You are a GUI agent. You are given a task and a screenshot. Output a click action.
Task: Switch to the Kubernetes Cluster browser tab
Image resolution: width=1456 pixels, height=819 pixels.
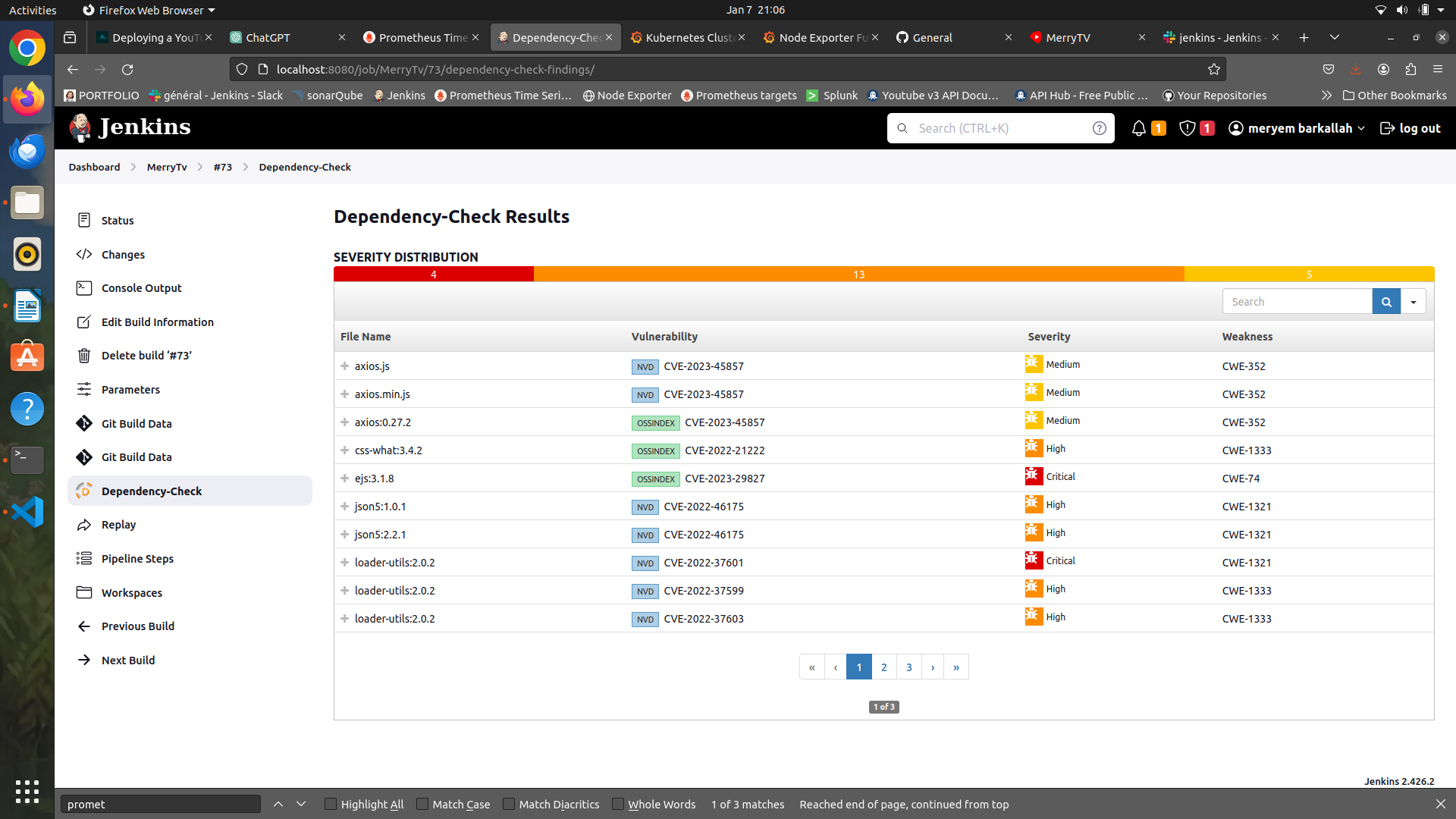pyautogui.click(x=688, y=37)
